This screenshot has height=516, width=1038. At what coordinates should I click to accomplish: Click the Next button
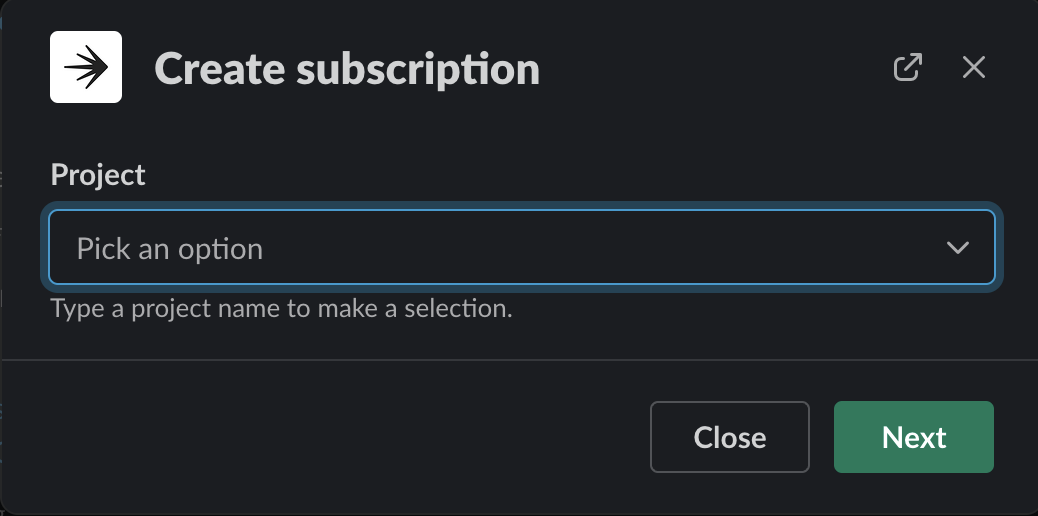point(913,437)
